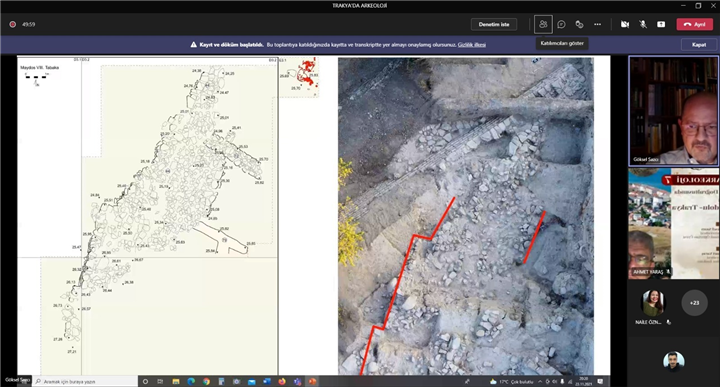720x387 pixels.
Task: Click the bottom participant's round avatar
Action: [x=673, y=361]
